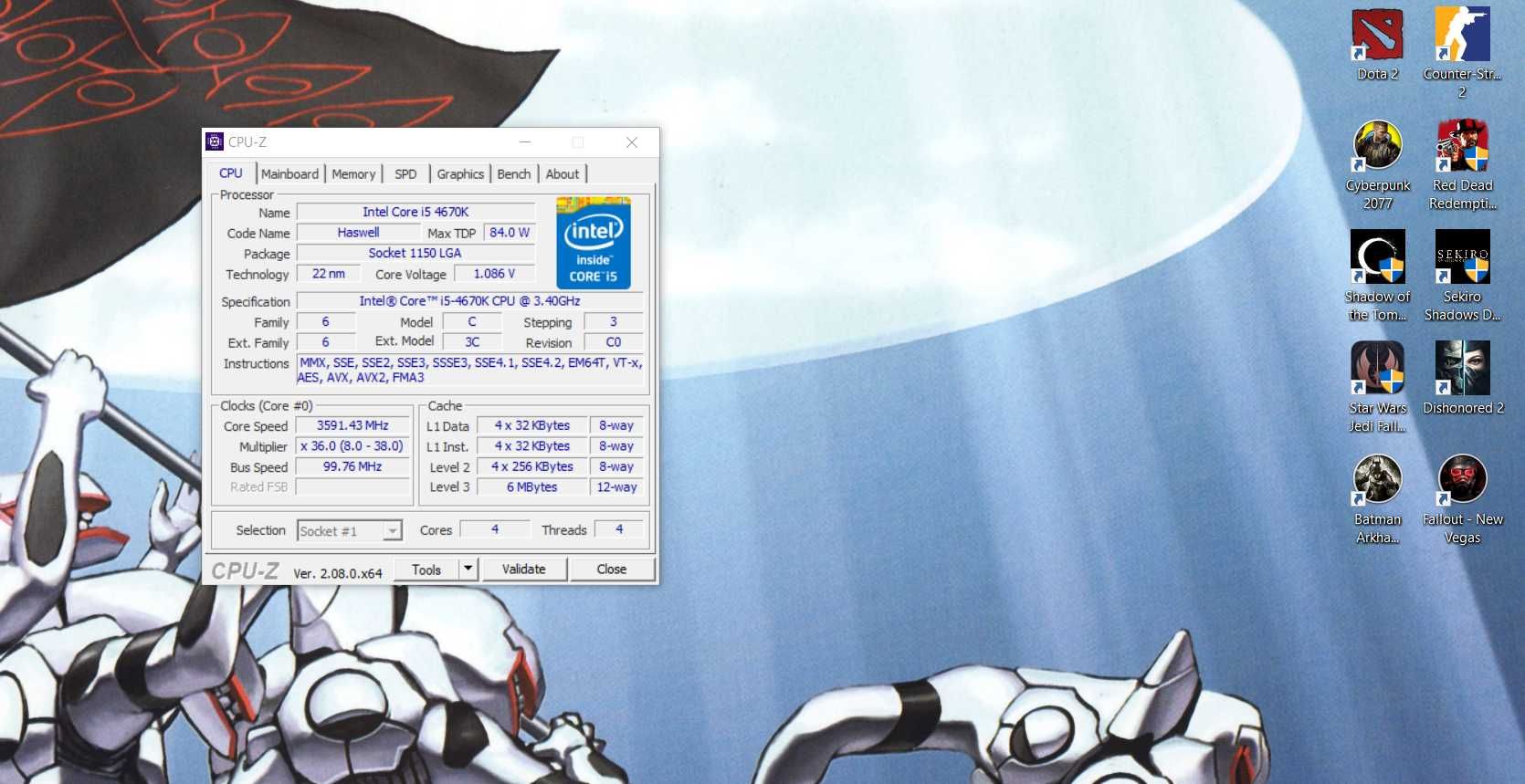The image size is (1525, 784).
Task: Select the Cyberpunk 2077 desktop icon
Action: pos(1377,165)
